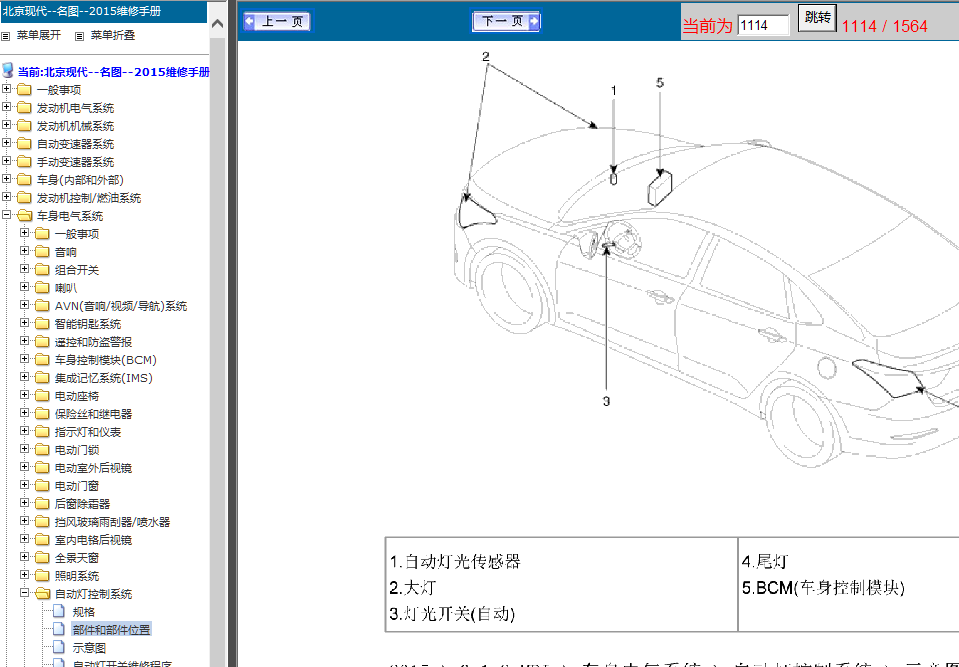Open the 部件和部件位置 page
This screenshot has width=959, height=667.
coord(111,629)
